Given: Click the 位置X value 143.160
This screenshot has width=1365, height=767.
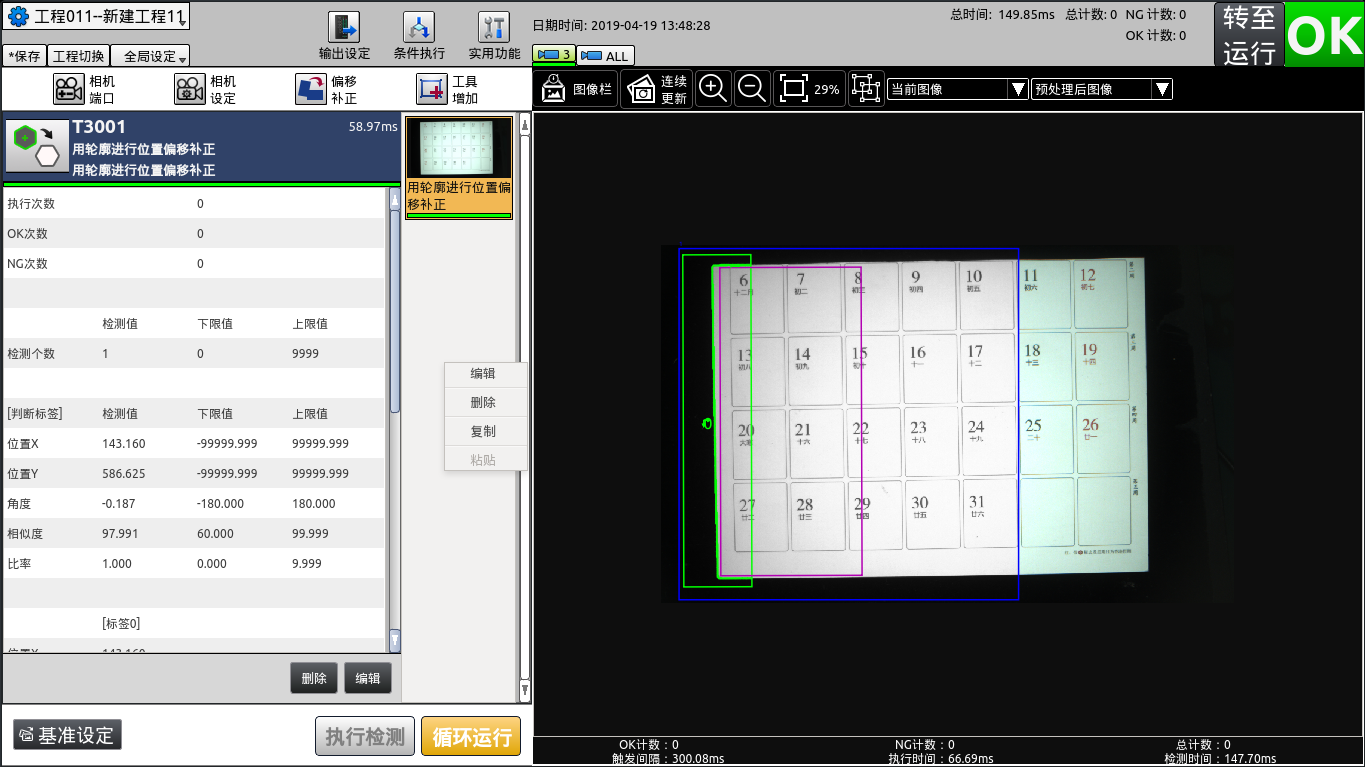Looking at the screenshot, I should click(124, 444).
